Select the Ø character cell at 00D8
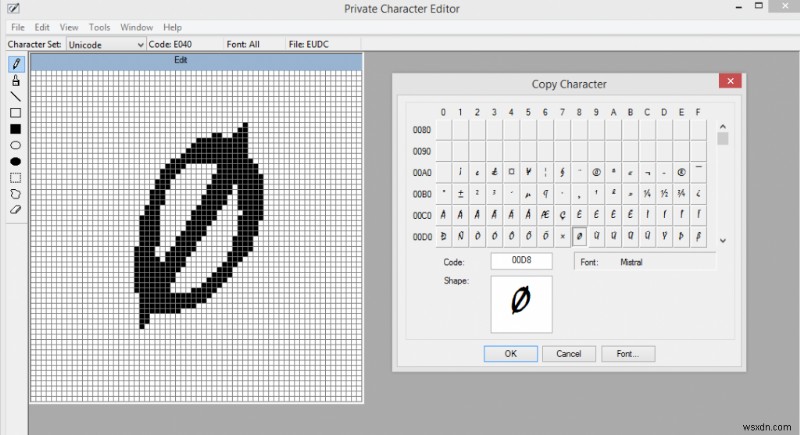Viewport: 800px width, 435px height. (x=579, y=236)
